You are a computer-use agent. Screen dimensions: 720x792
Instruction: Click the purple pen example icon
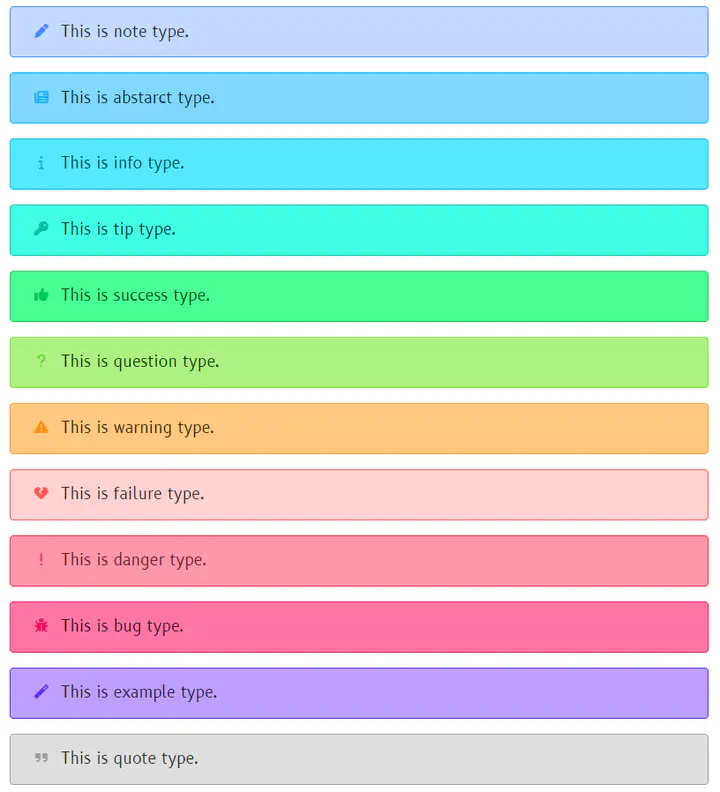tap(41, 692)
